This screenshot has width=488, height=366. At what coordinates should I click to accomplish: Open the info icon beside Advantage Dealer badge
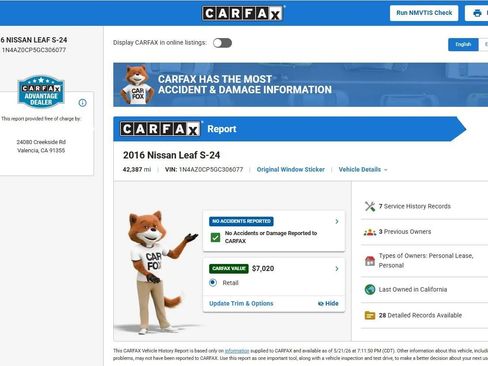82,103
